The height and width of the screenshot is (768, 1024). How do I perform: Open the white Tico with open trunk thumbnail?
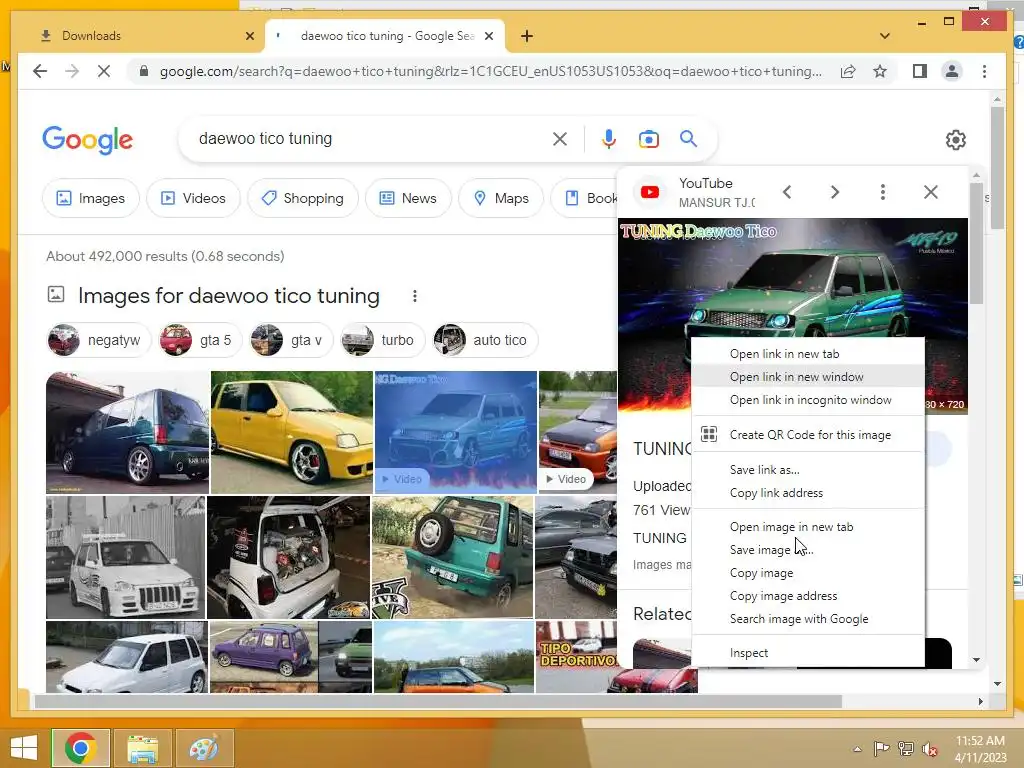pyautogui.click(x=289, y=557)
